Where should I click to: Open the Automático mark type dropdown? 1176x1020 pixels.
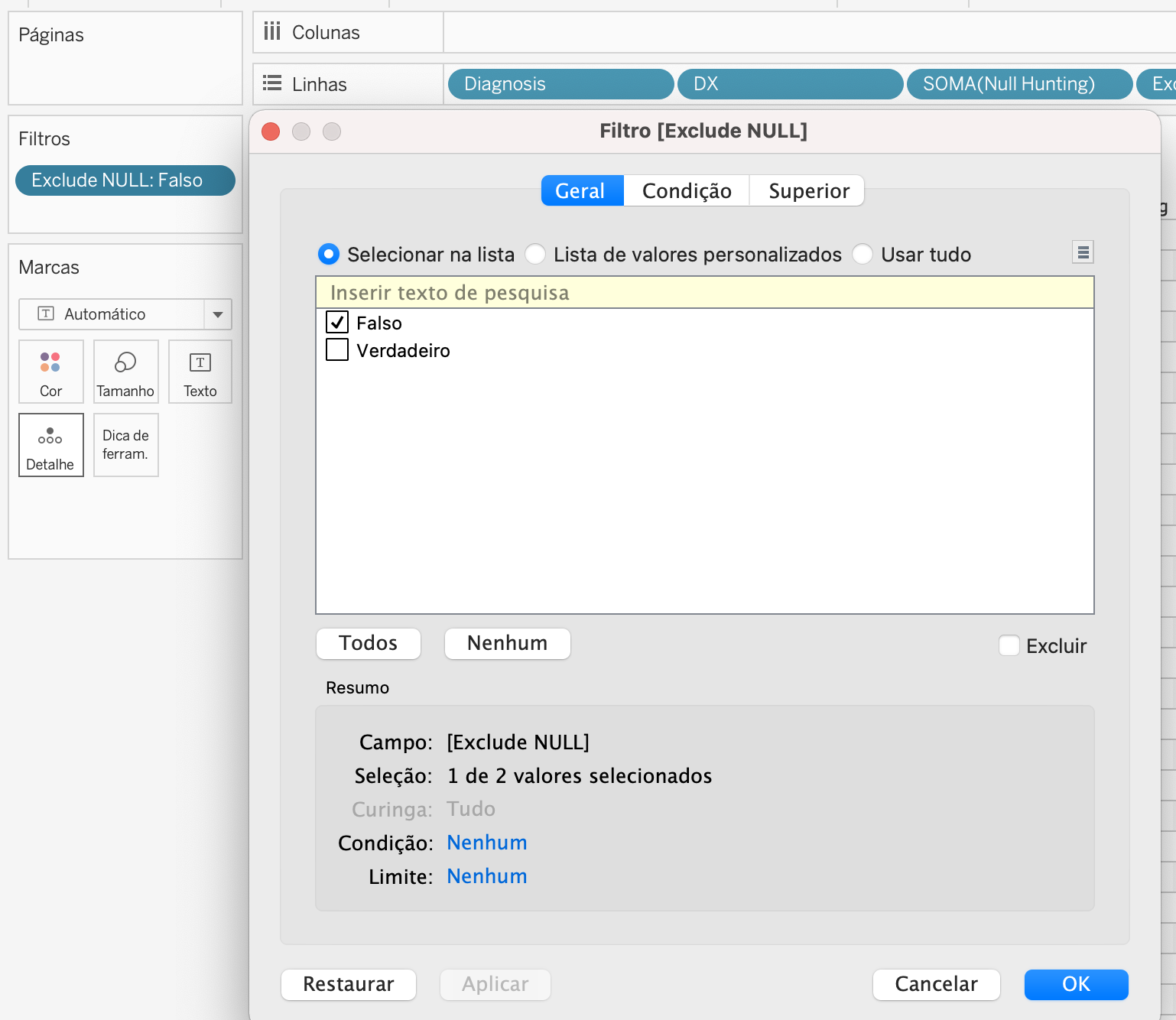pyautogui.click(x=218, y=313)
